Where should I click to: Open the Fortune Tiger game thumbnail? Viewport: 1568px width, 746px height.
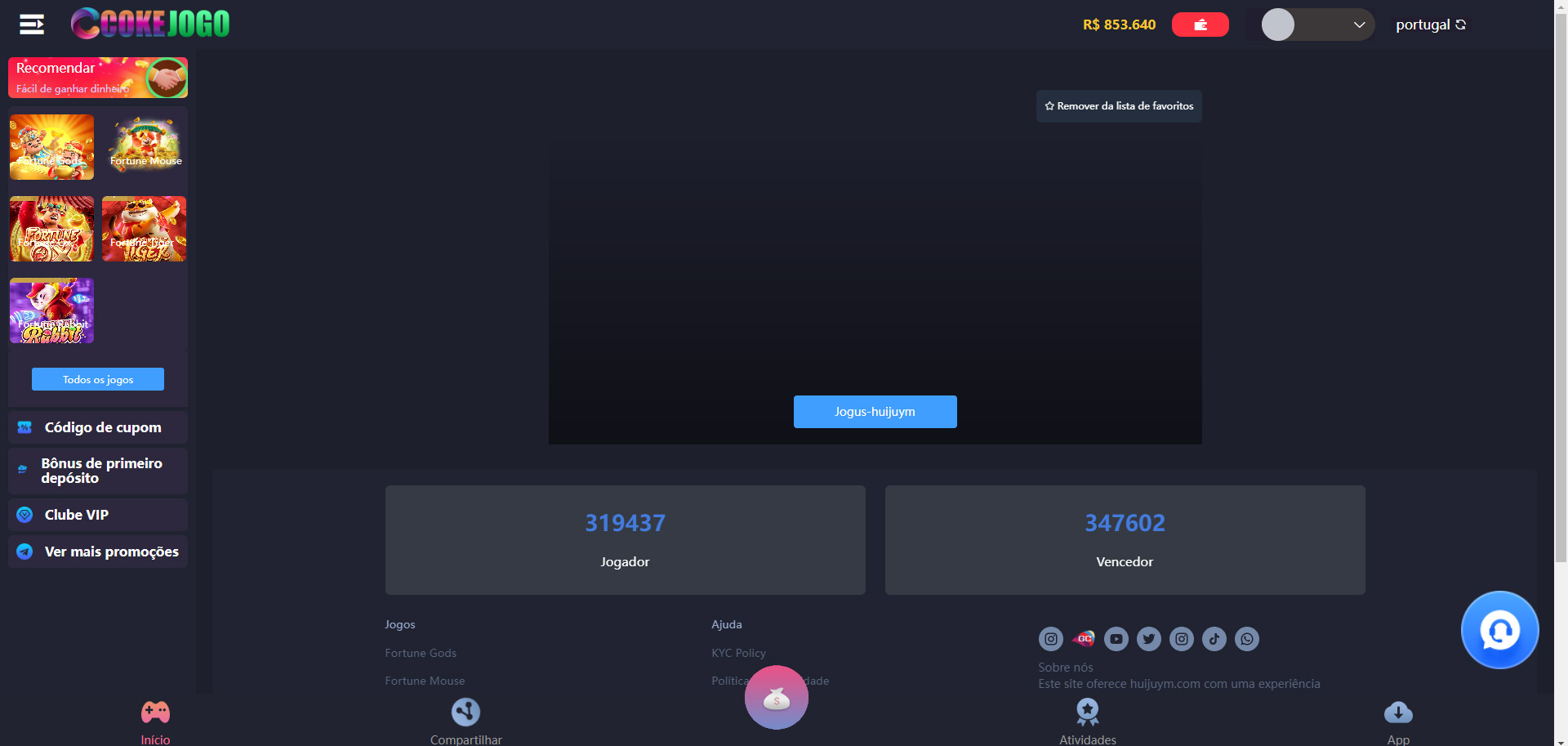click(145, 229)
